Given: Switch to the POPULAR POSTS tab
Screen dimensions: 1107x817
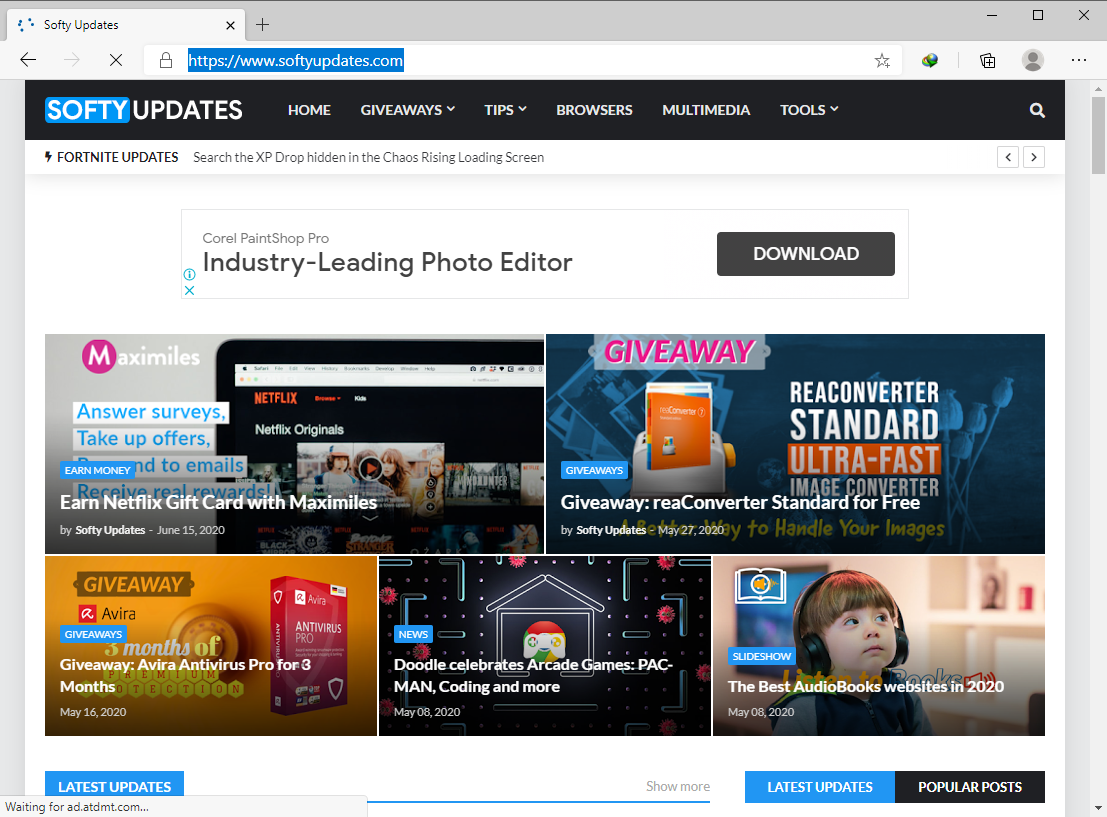Looking at the screenshot, I should point(970,787).
